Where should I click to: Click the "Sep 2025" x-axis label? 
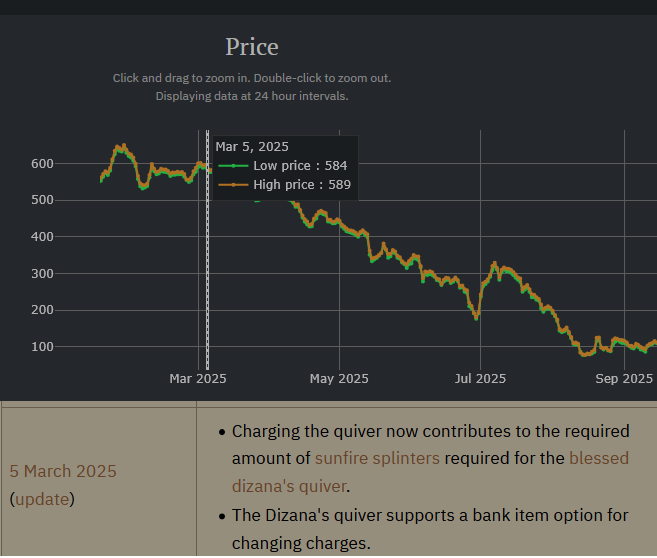pyautogui.click(x=624, y=379)
